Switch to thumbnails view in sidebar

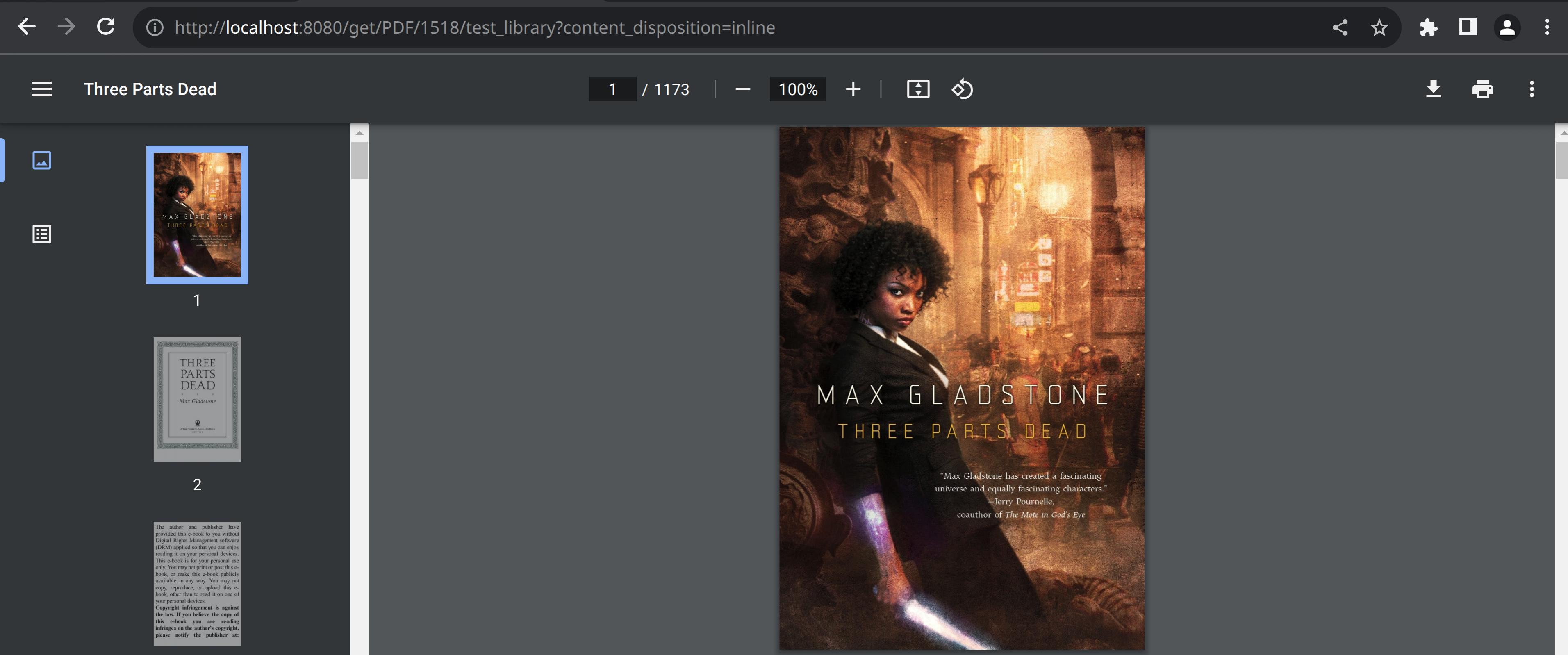(x=41, y=160)
